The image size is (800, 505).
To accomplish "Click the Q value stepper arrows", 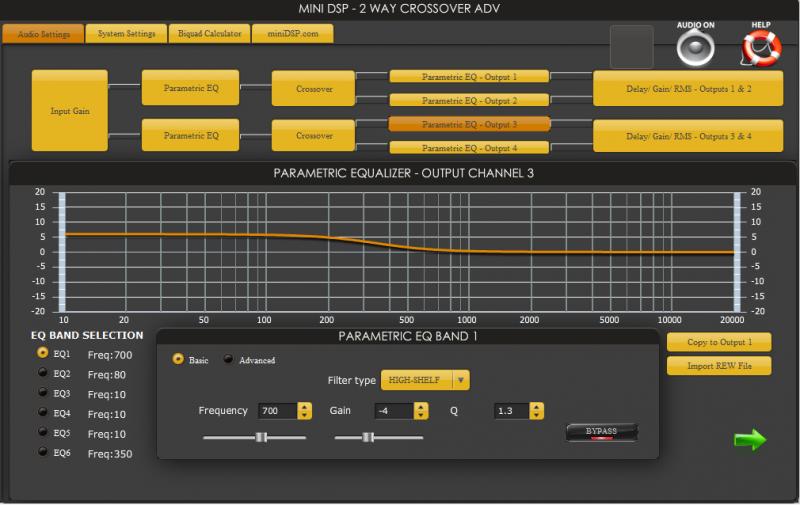I will pos(537,411).
